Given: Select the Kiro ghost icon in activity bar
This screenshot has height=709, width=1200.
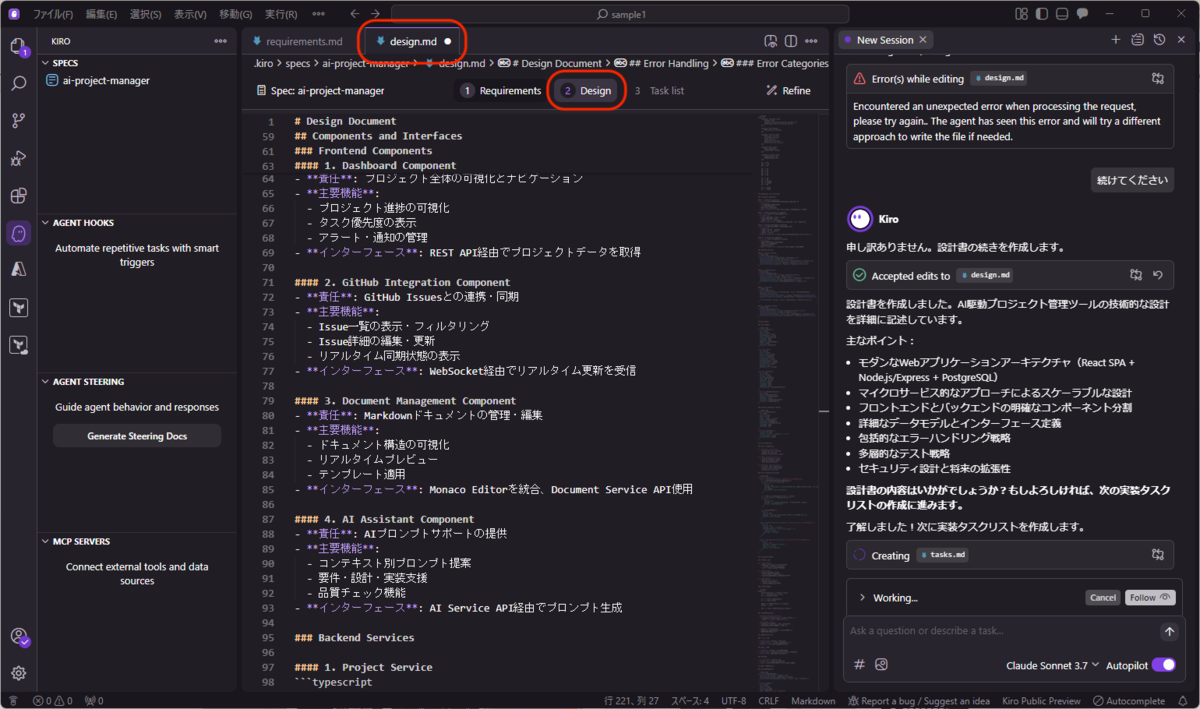Looking at the screenshot, I should (x=18, y=233).
